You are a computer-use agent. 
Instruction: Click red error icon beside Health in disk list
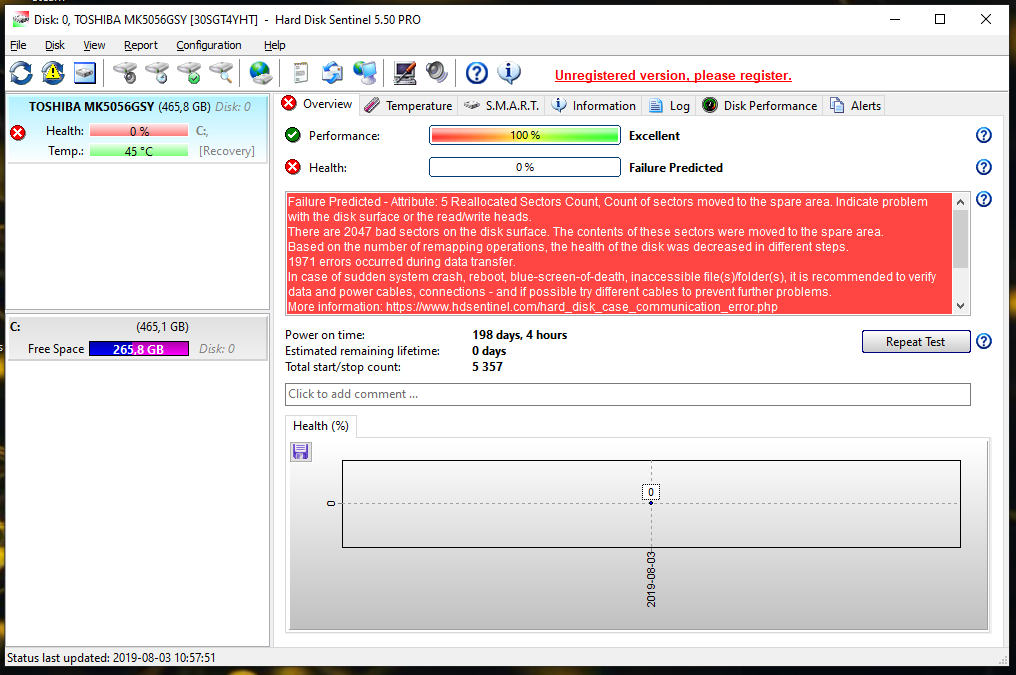(x=18, y=133)
